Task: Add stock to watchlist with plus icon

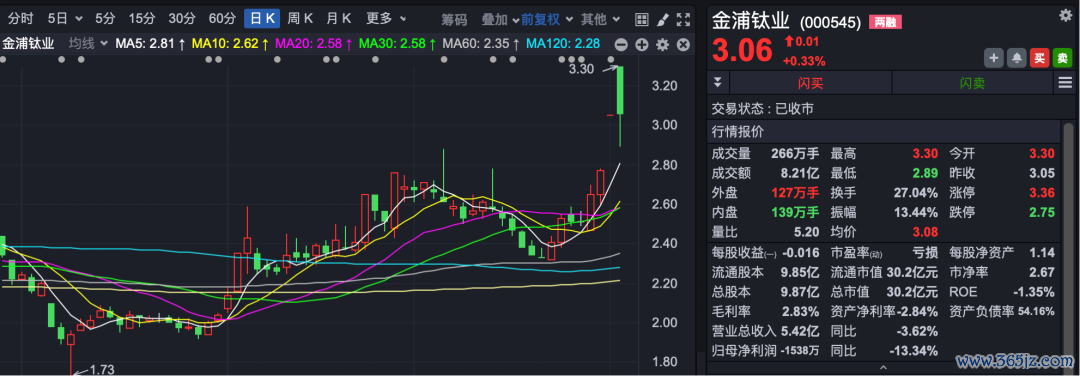Action: pos(994,59)
